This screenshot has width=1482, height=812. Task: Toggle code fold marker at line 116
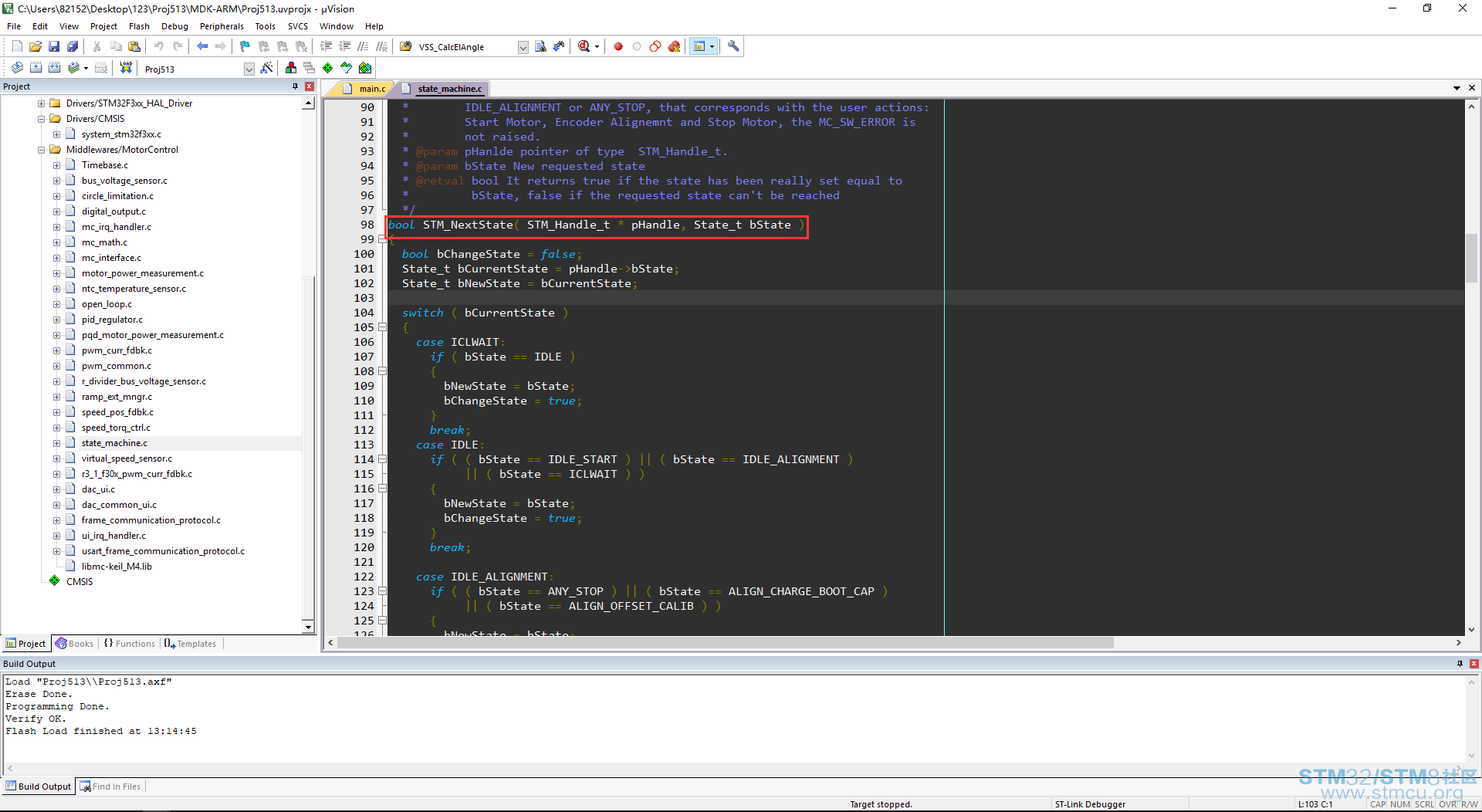pyautogui.click(x=382, y=489)
